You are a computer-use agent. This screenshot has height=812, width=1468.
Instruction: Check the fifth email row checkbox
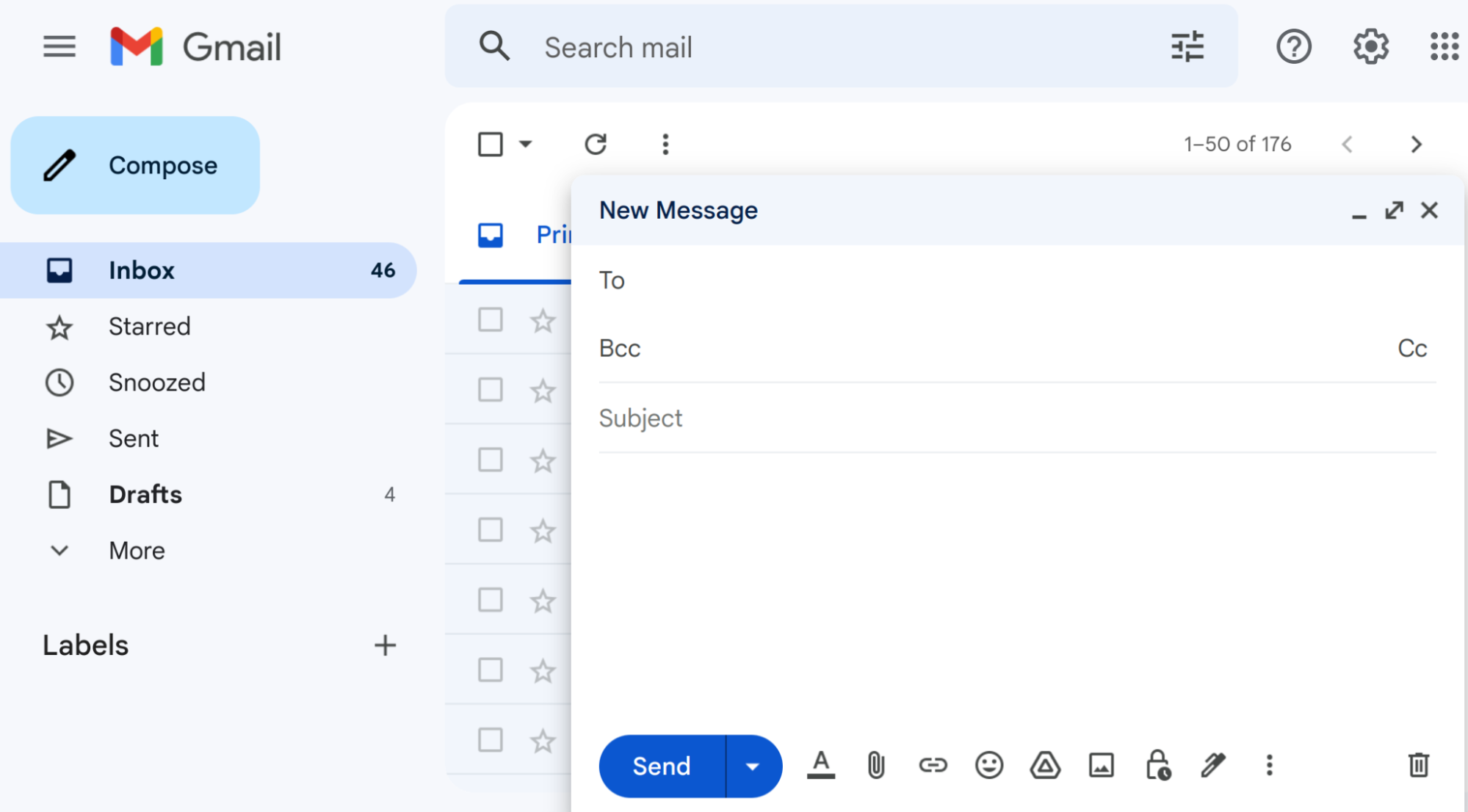coord(491,600)
